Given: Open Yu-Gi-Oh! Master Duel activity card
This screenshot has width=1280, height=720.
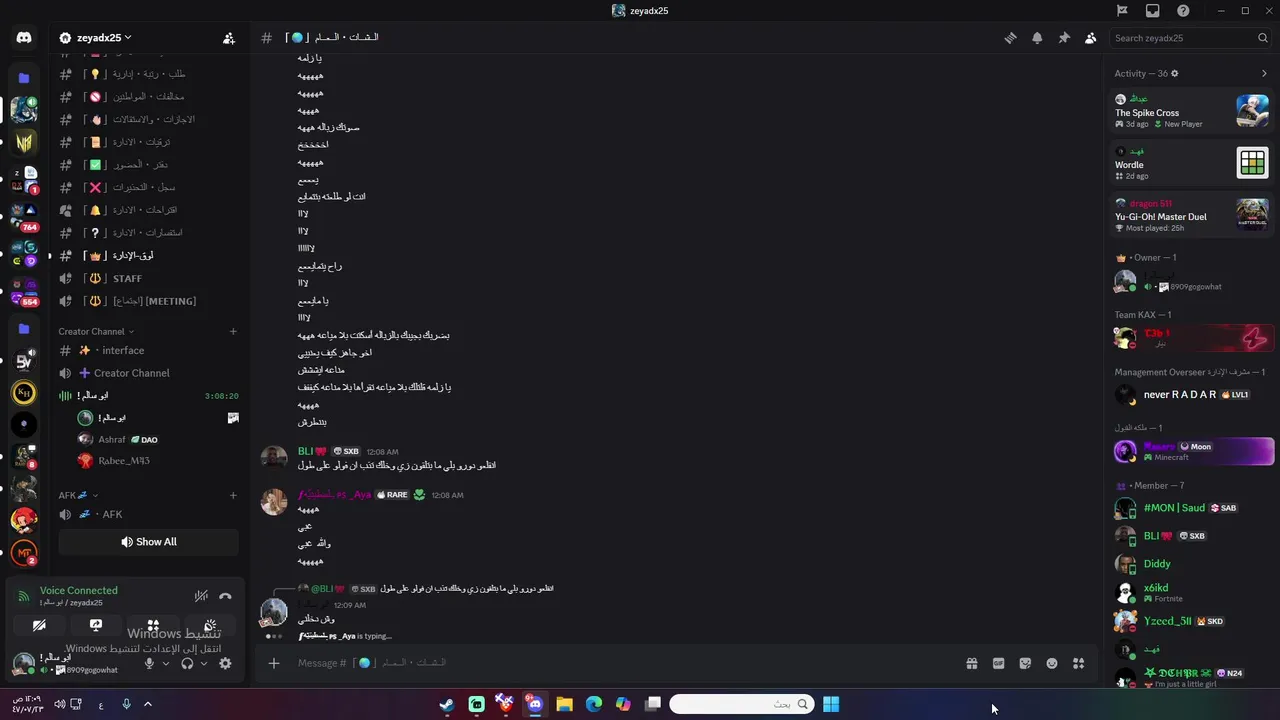Looking at the screenshot, I should tap(1192, 214).
